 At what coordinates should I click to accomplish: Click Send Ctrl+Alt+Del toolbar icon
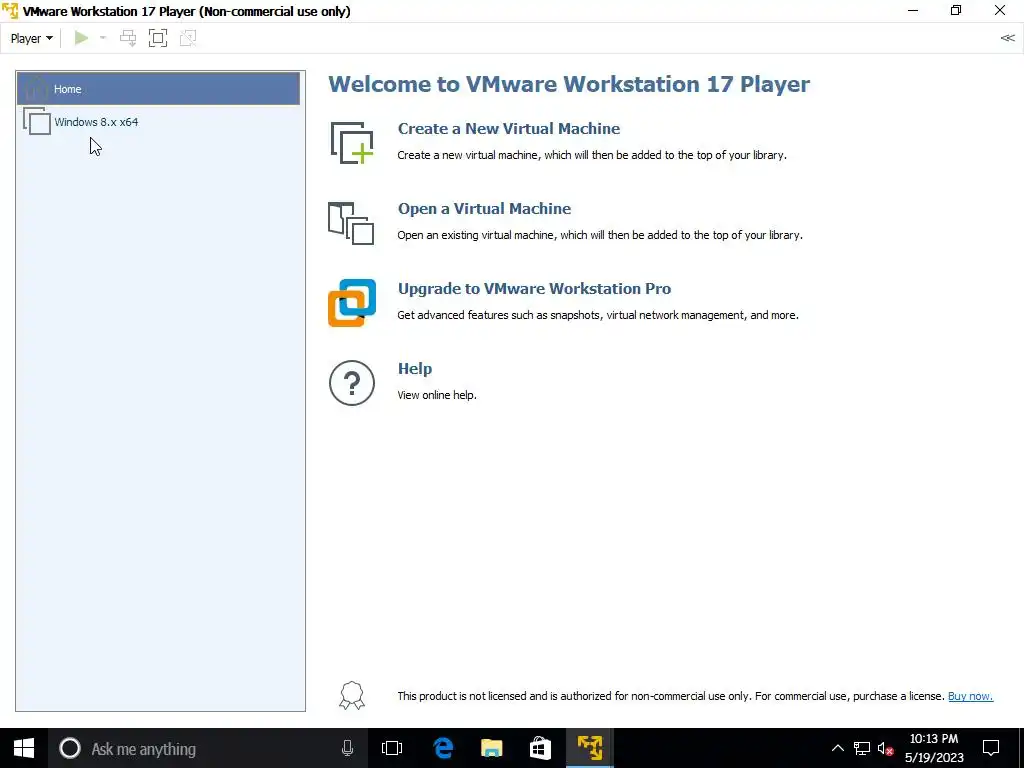pos(128,39)
